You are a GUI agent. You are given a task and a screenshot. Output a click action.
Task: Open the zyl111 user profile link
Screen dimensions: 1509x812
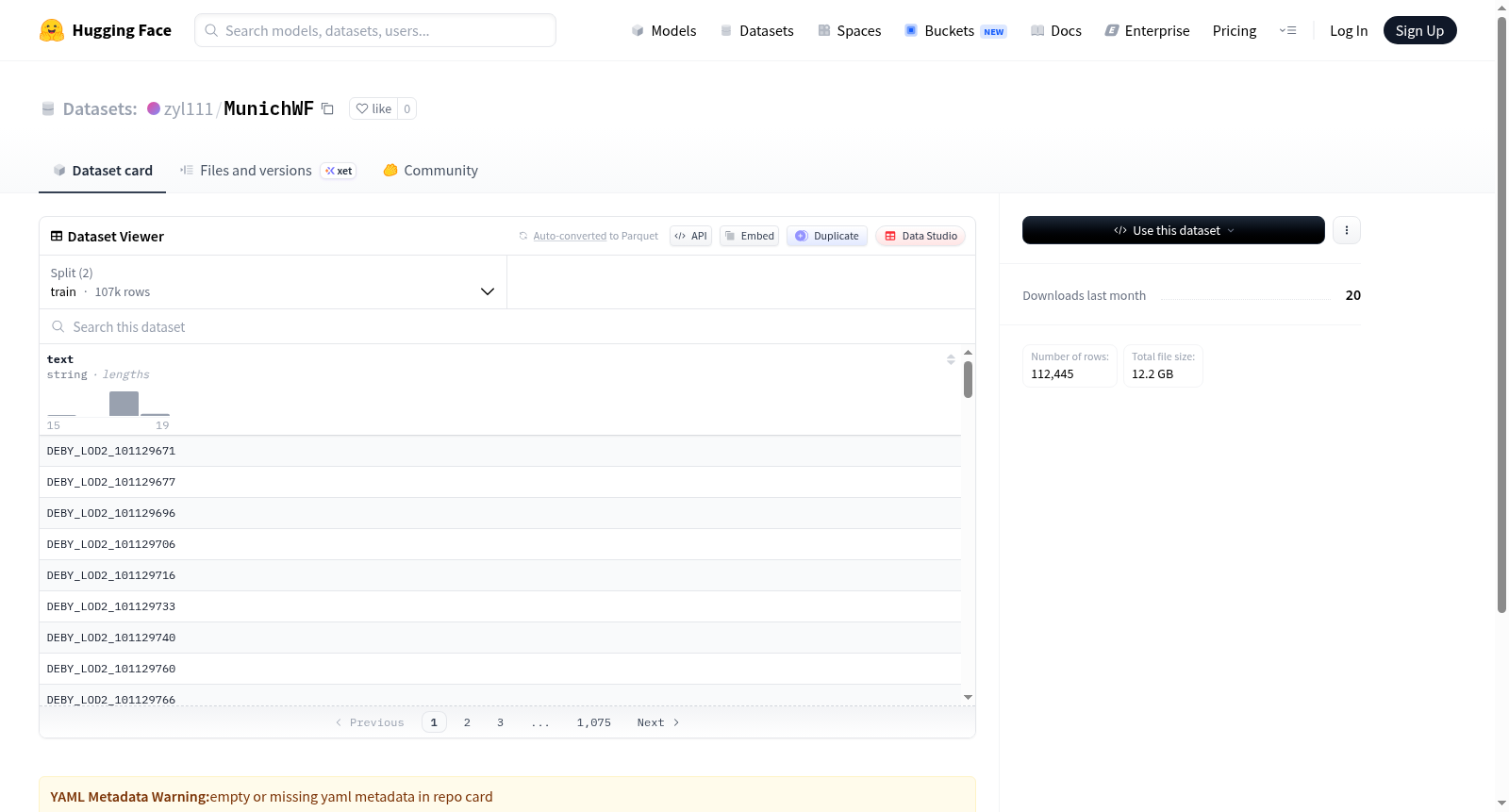pos(189,108)
